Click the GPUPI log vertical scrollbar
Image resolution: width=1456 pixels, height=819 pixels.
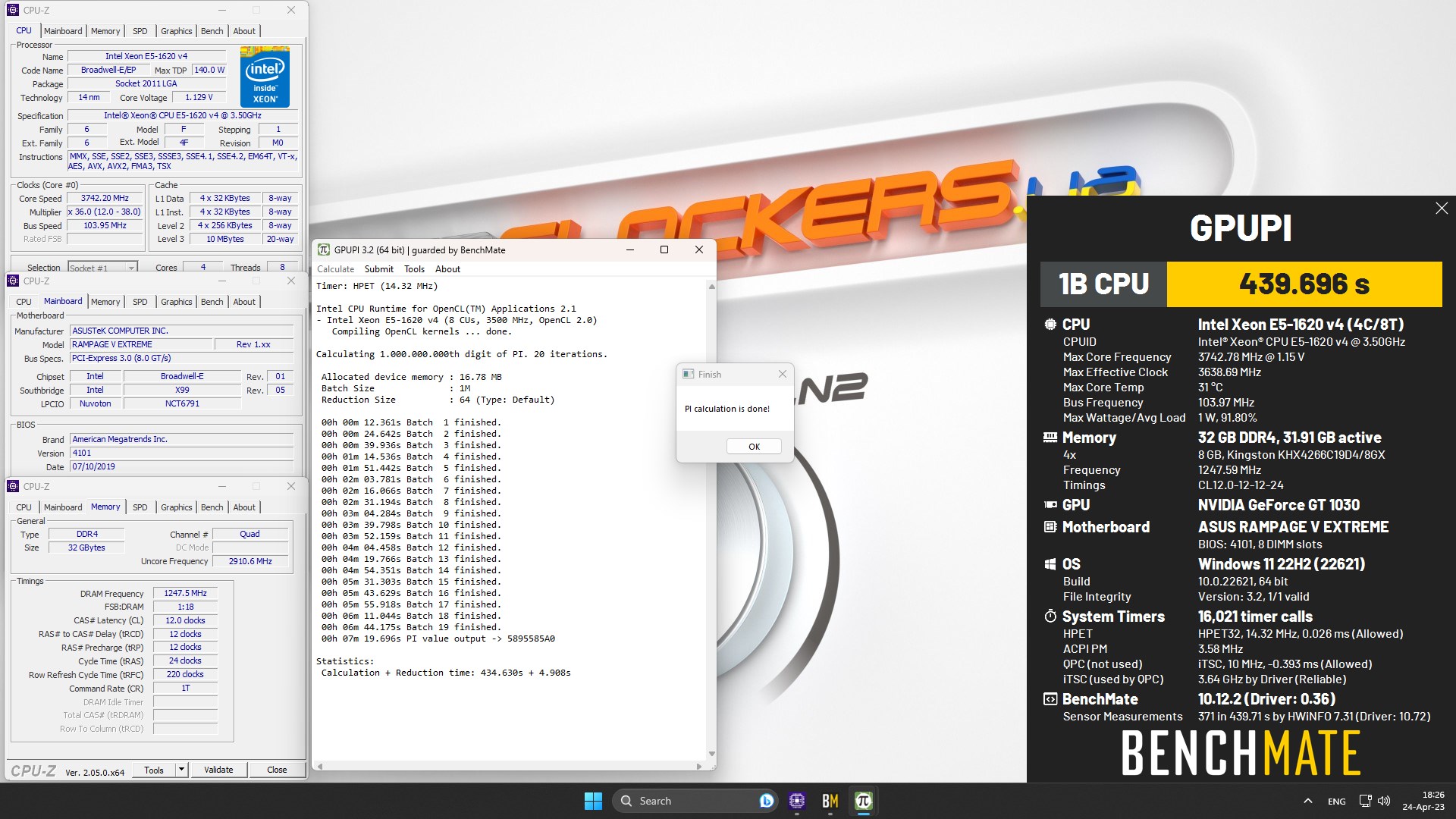711,519
